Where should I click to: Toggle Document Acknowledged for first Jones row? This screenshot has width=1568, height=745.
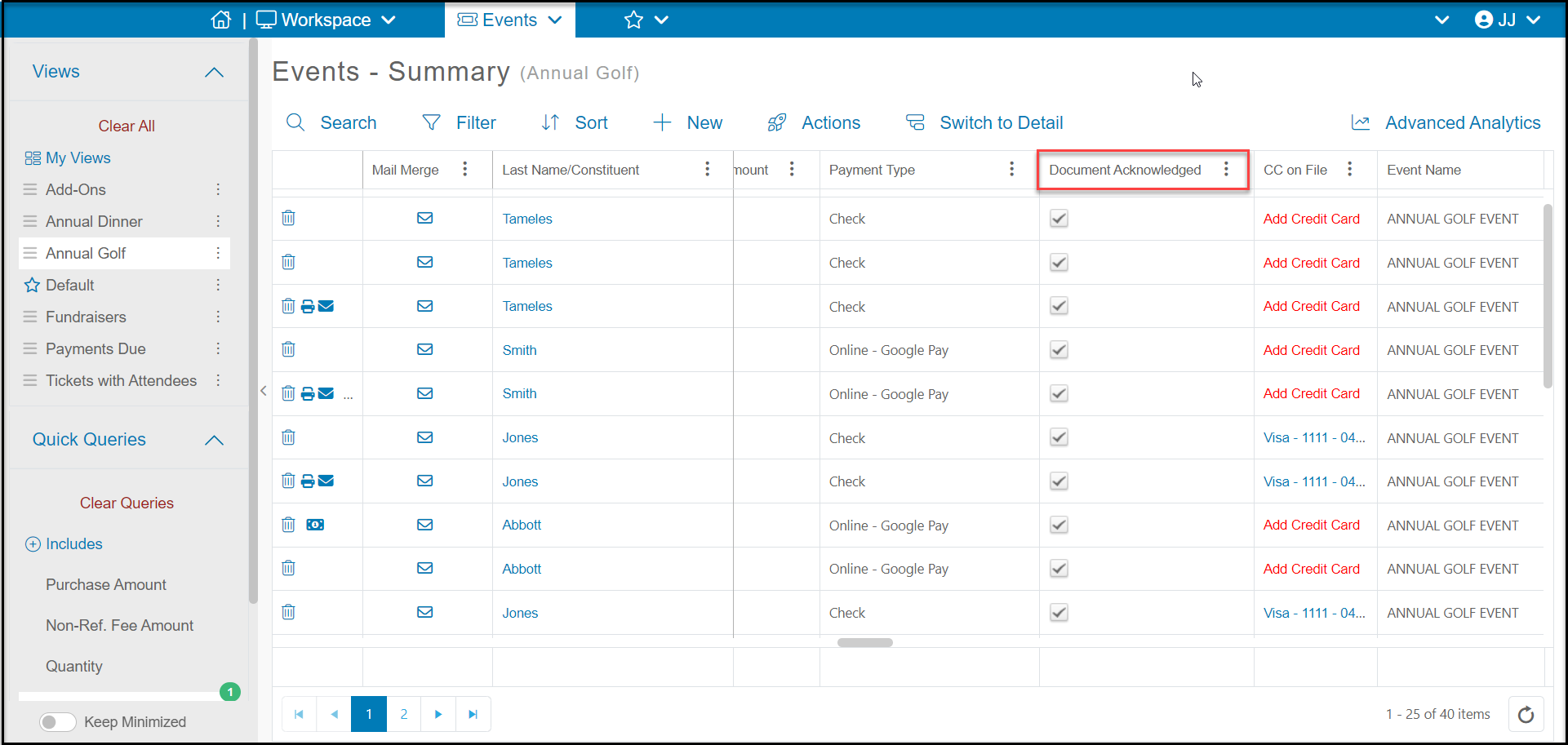click(x=1059, y=437)
